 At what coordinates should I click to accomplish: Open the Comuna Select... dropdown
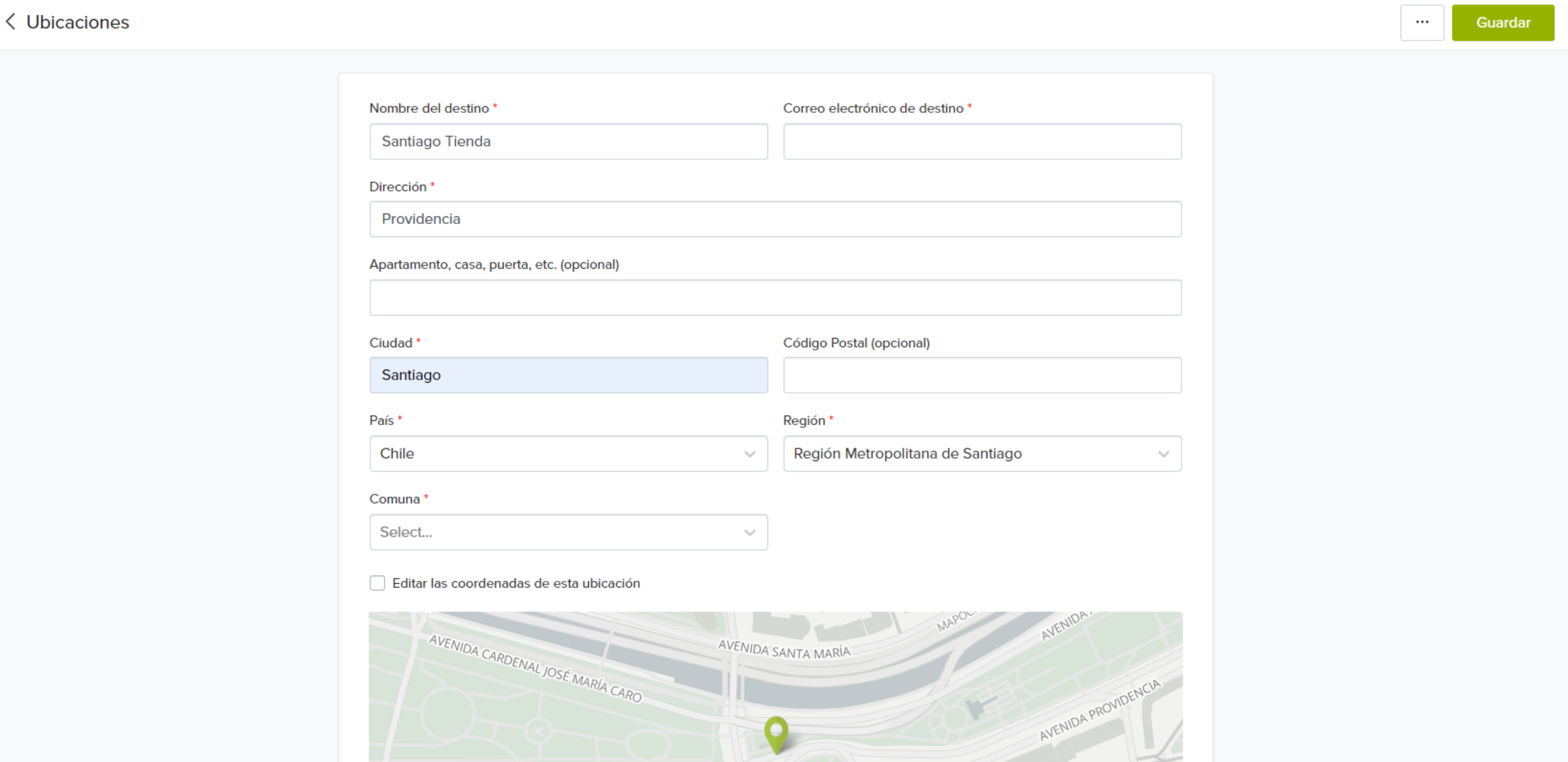click(560, 533)
